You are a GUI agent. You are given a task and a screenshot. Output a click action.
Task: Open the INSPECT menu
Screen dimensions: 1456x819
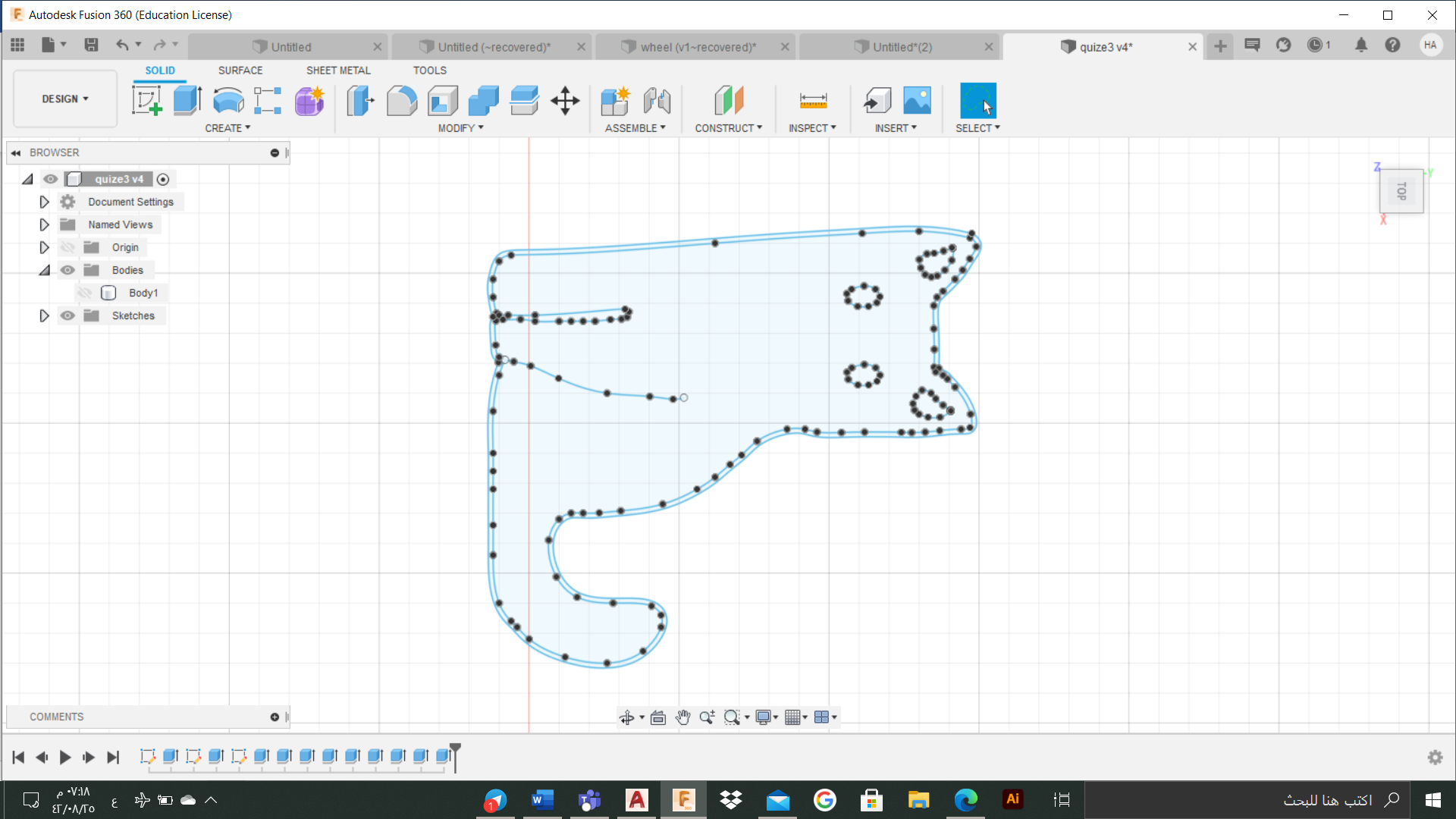coord(812,128)
